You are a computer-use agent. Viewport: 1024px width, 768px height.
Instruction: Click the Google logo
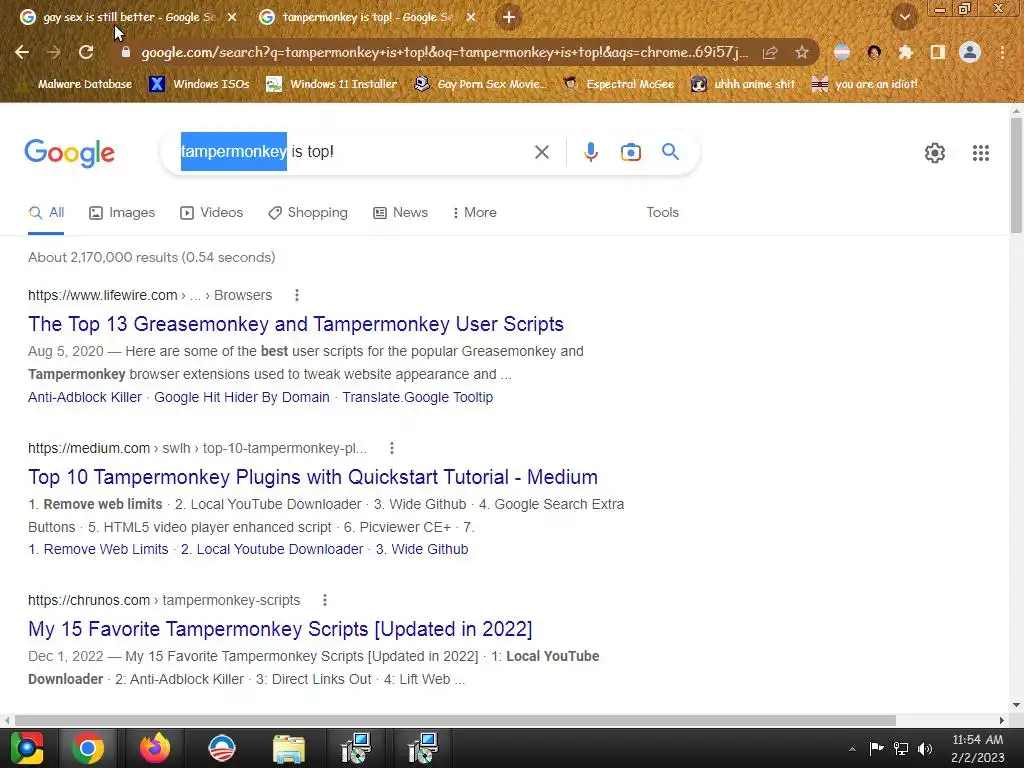[69, 153]
